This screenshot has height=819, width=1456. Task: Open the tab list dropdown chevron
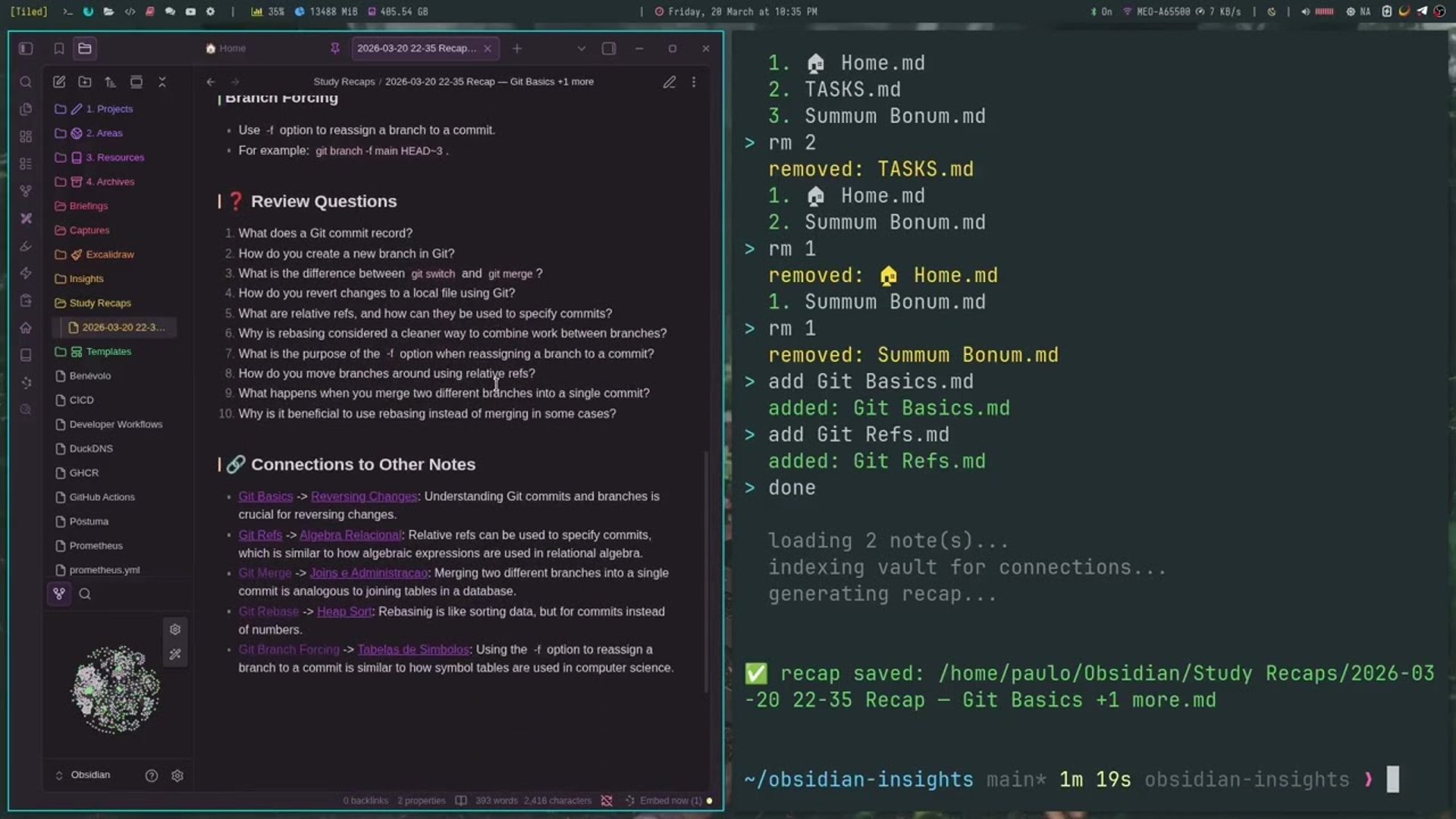(x=582, y=49)
